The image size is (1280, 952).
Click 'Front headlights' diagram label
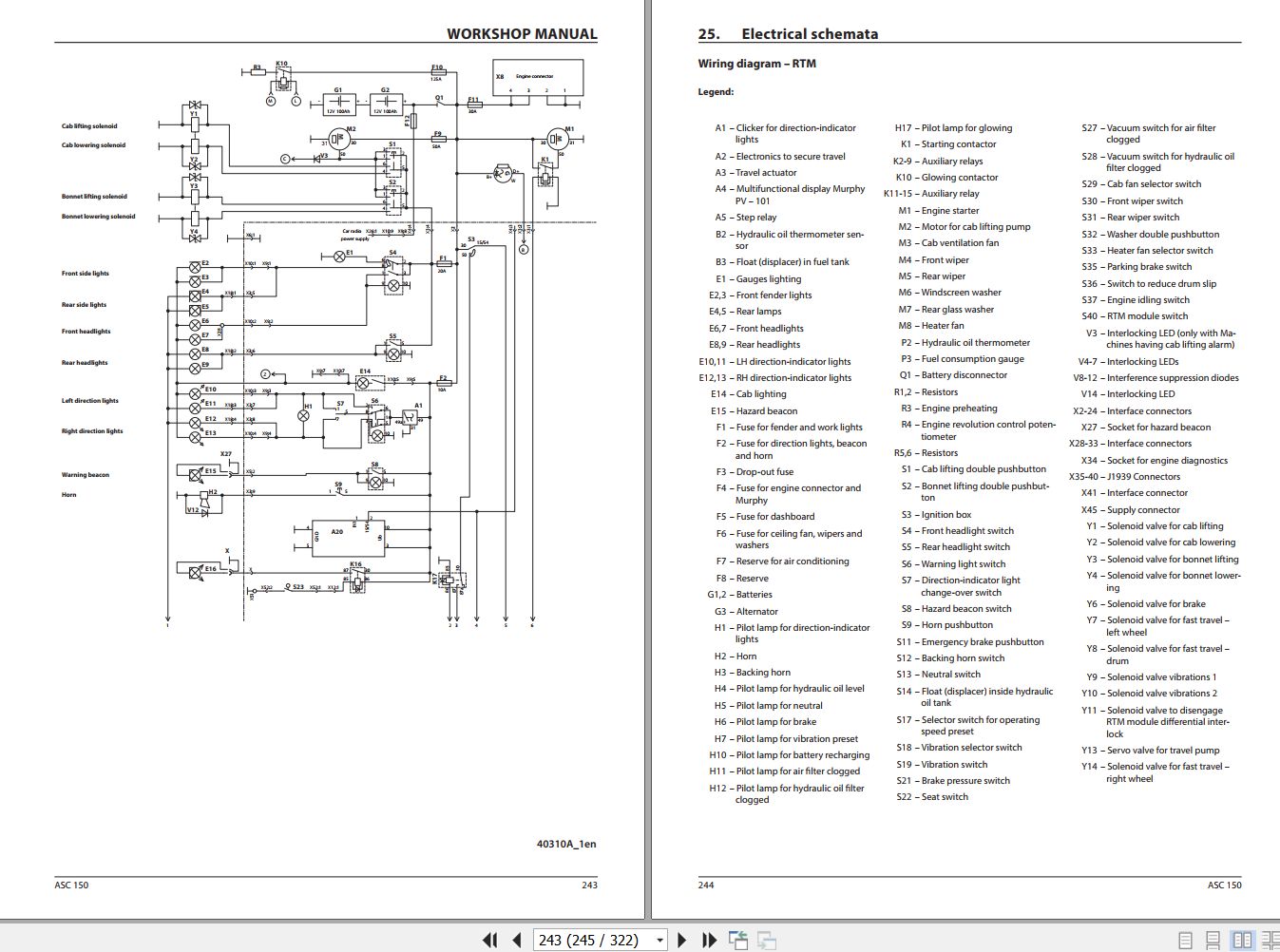pyautogui.click(x=86, y=332)
